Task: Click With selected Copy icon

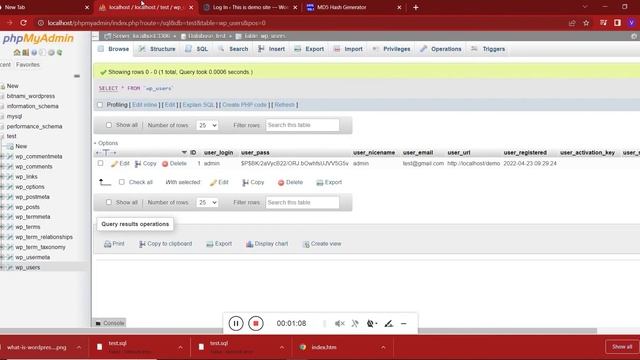Action: pos(245,182)
